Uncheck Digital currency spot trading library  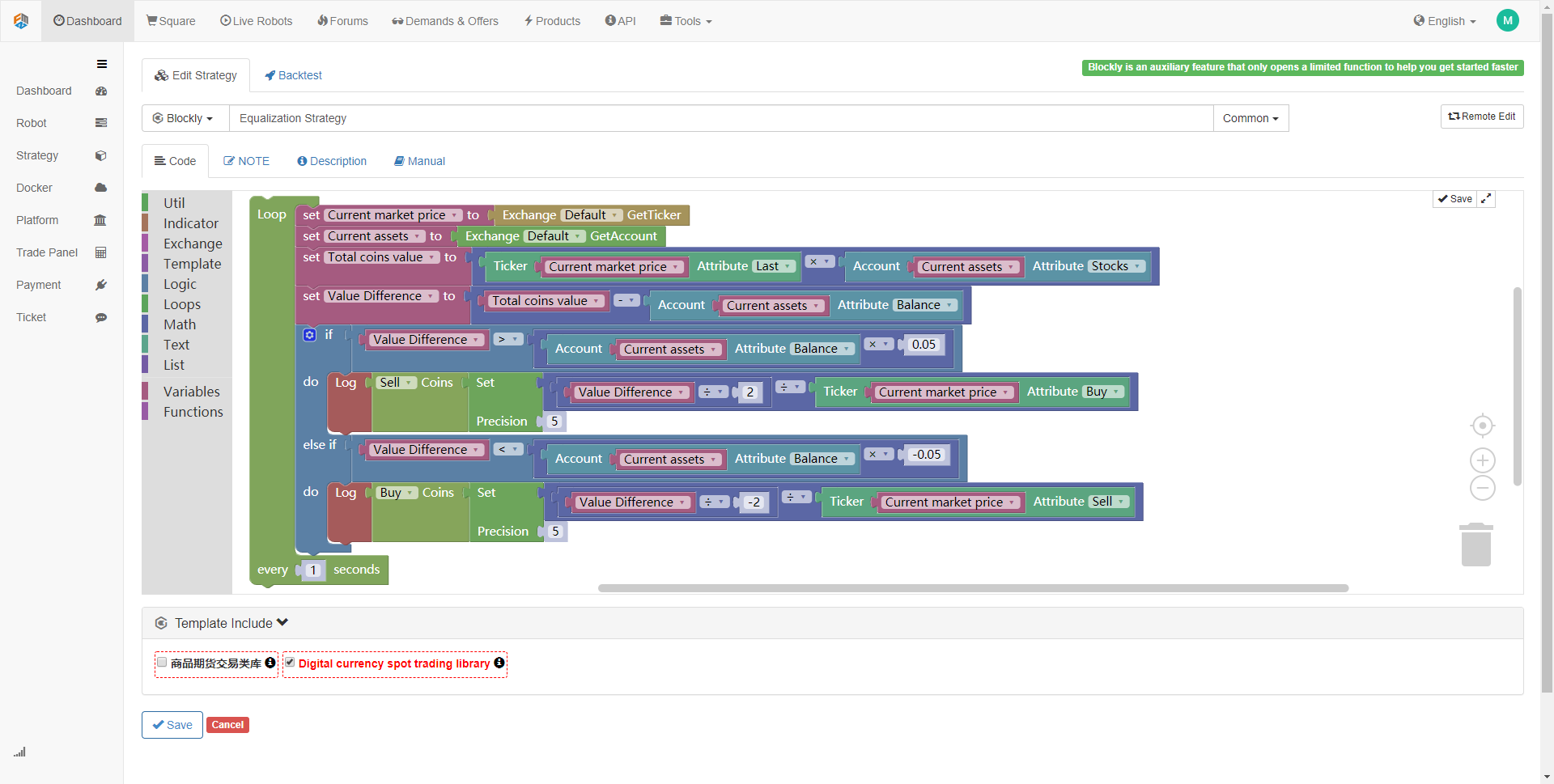click(x=290, y=663)
